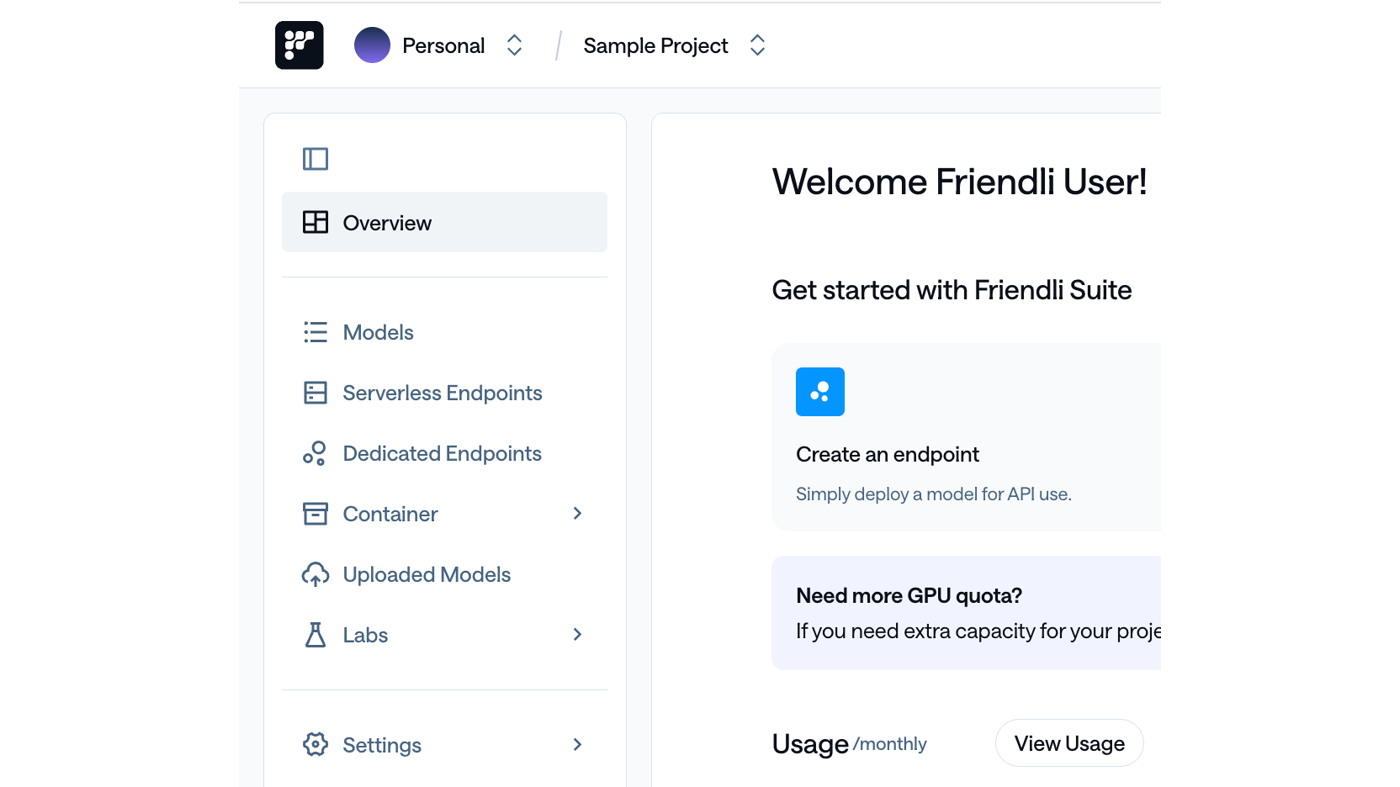Click the Settings gear icon
The image size is (1400, 787).
pos(315,745)
